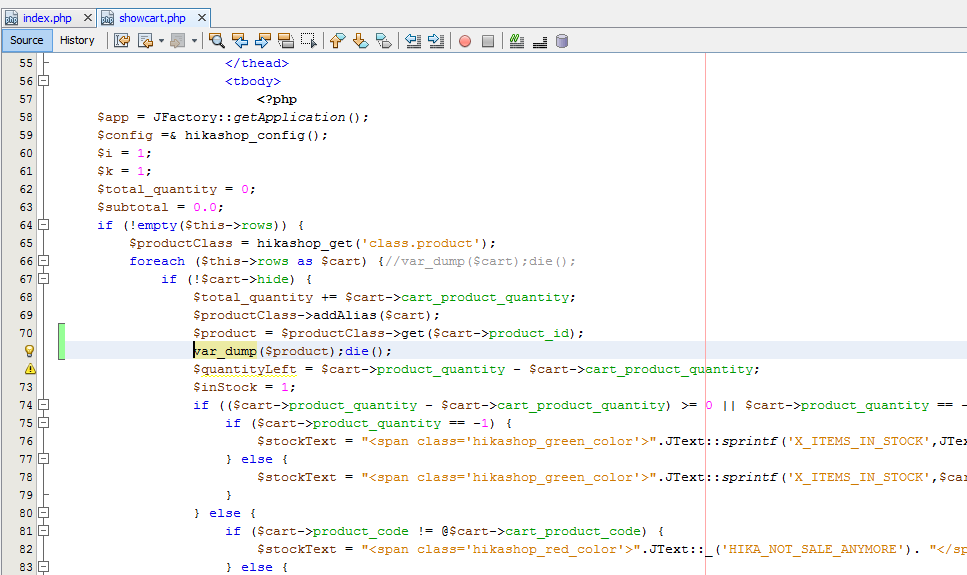This screenshot has width=967, height=575.
Task: Stop macro recording square icon
Action: click(x=488, y=41)
